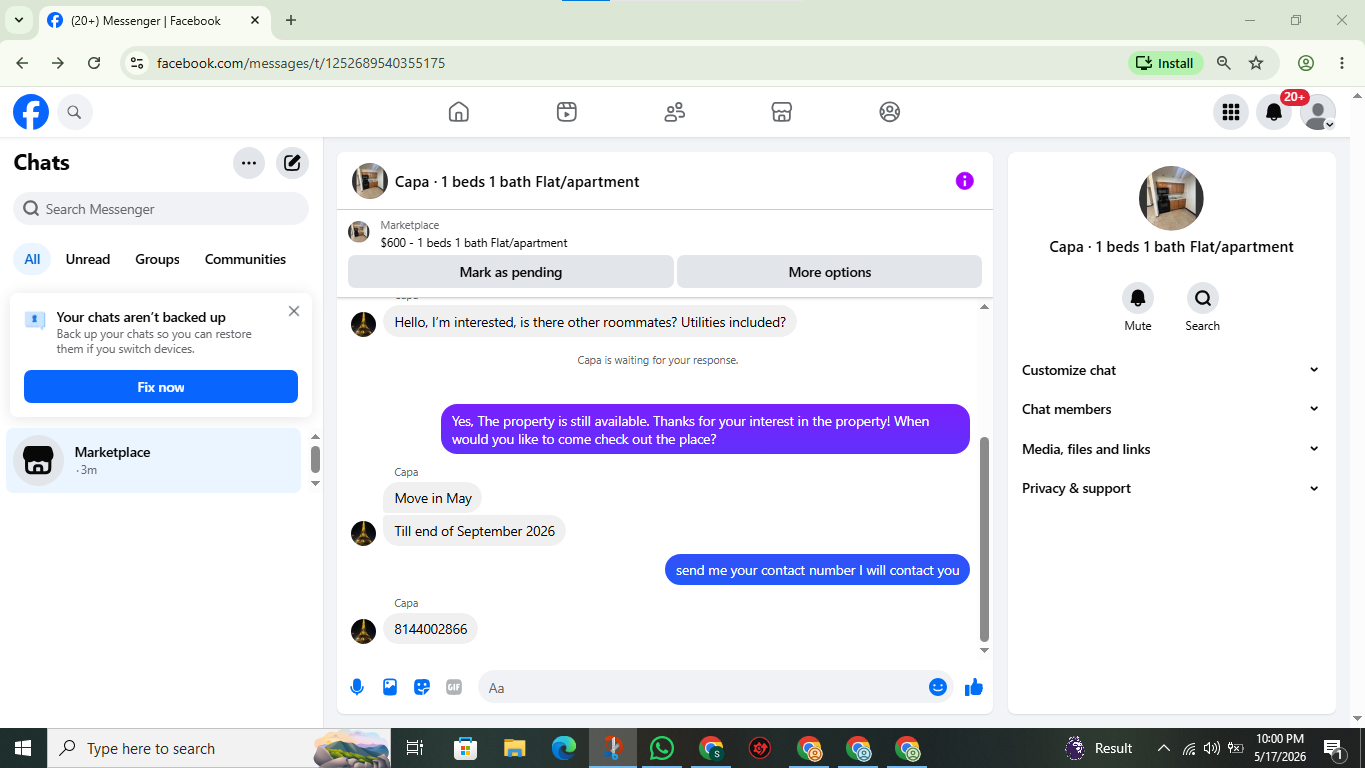The height and width of the screenshot is (768, 1365).
Task: Click the voice clip microphone icon
Action: tap(357, 687)
